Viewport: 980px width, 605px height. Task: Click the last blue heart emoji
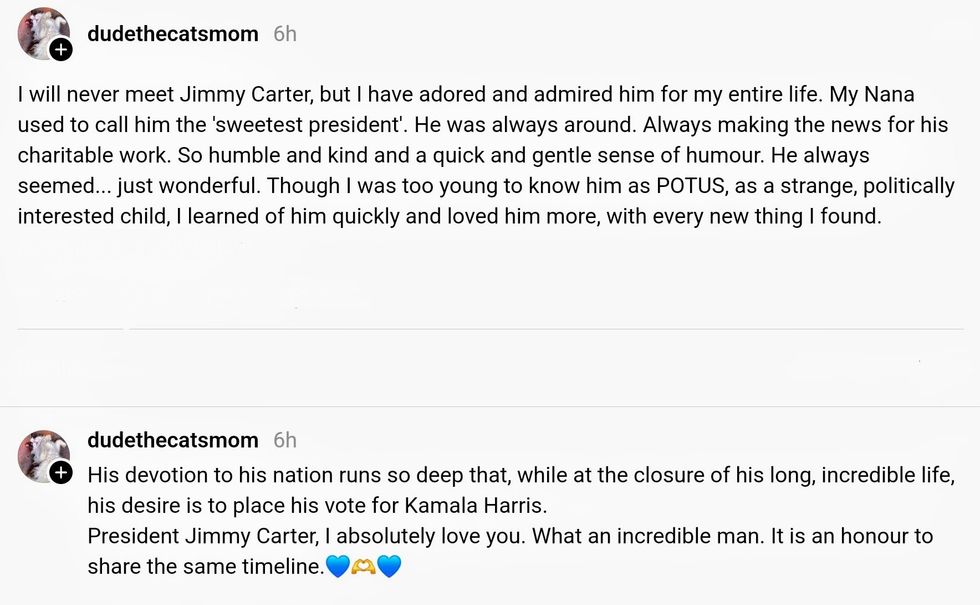(x=389, y=567)
